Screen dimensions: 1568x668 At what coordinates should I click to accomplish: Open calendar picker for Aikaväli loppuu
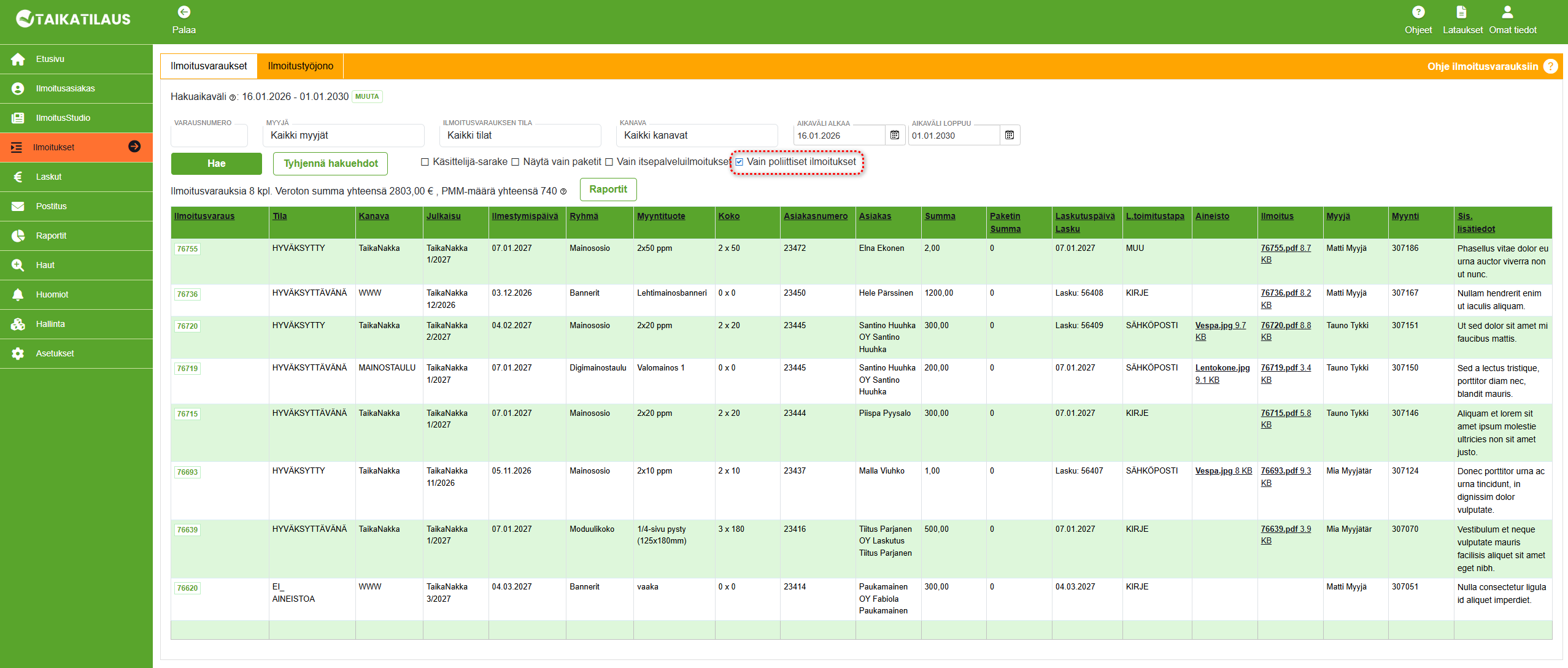(1010, 136)
